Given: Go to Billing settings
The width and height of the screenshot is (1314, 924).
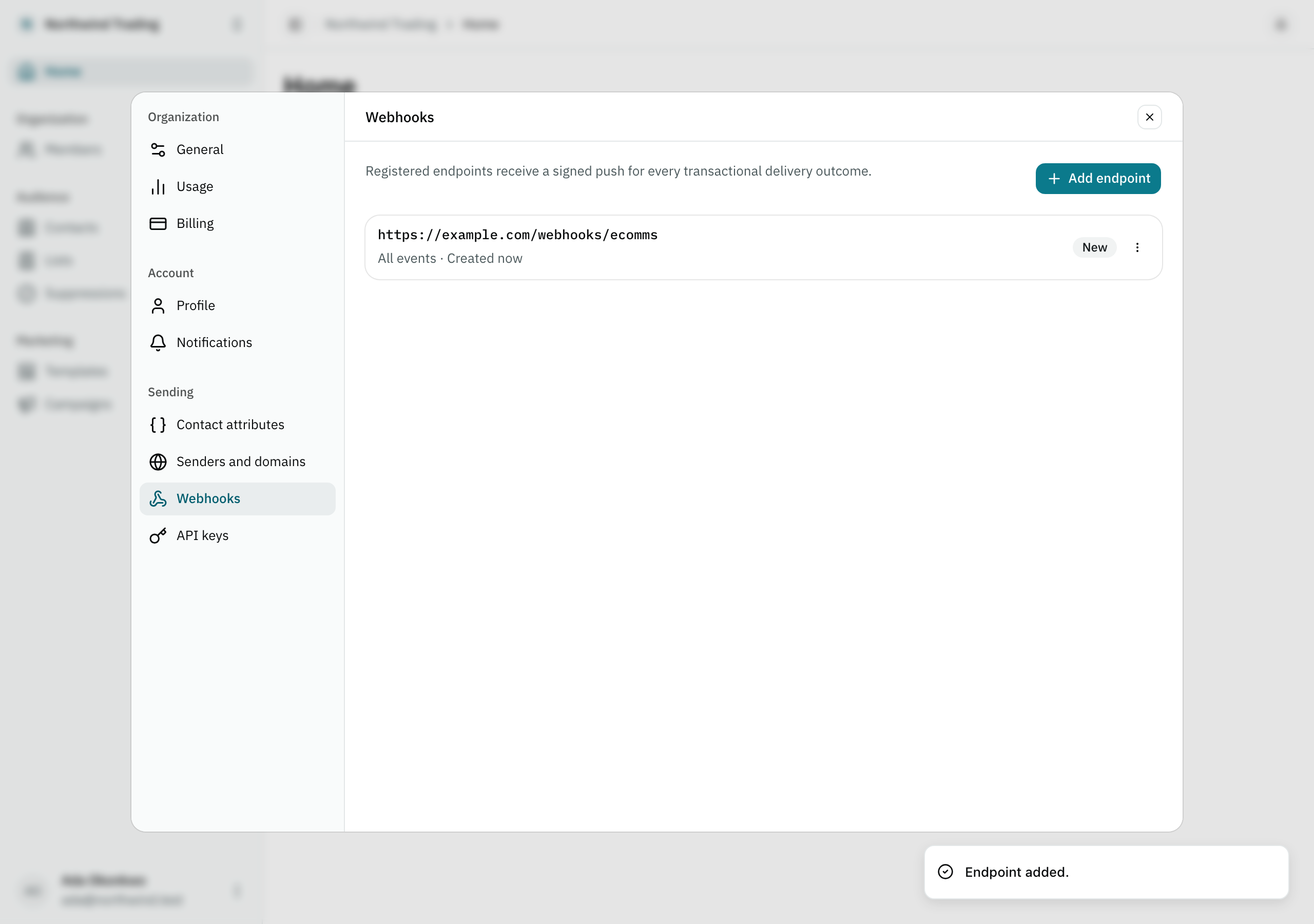Looking at the screenshot, I should click(x=237, y=223).
